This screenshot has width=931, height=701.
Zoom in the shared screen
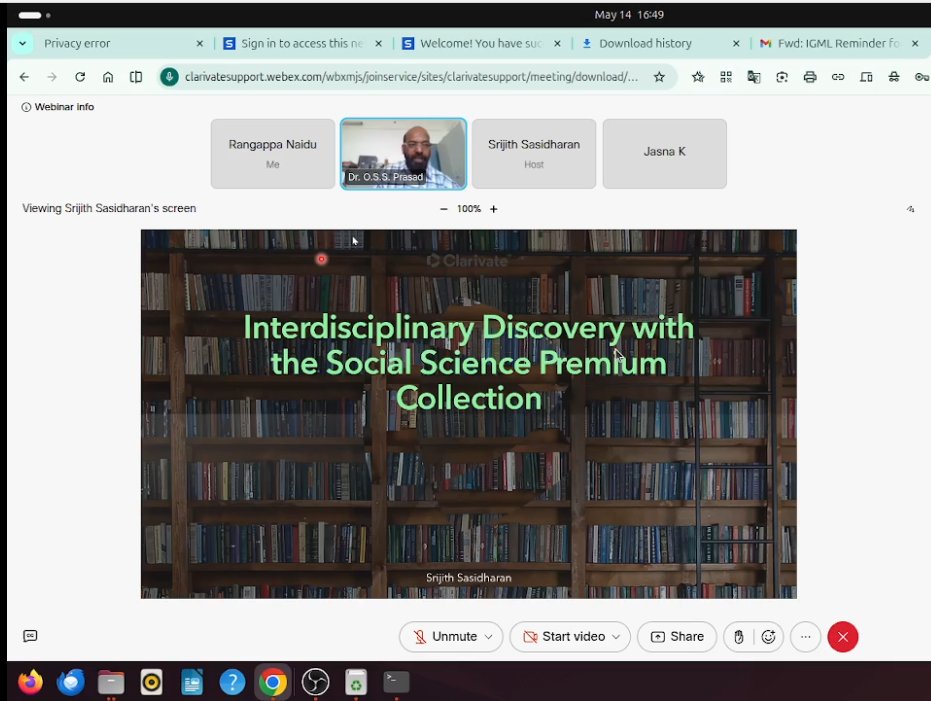[x=493, y=209]
